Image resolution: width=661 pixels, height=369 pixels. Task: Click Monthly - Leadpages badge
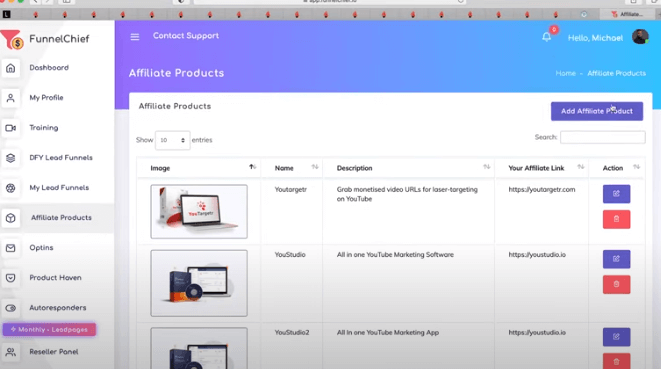tap(49, 329)
